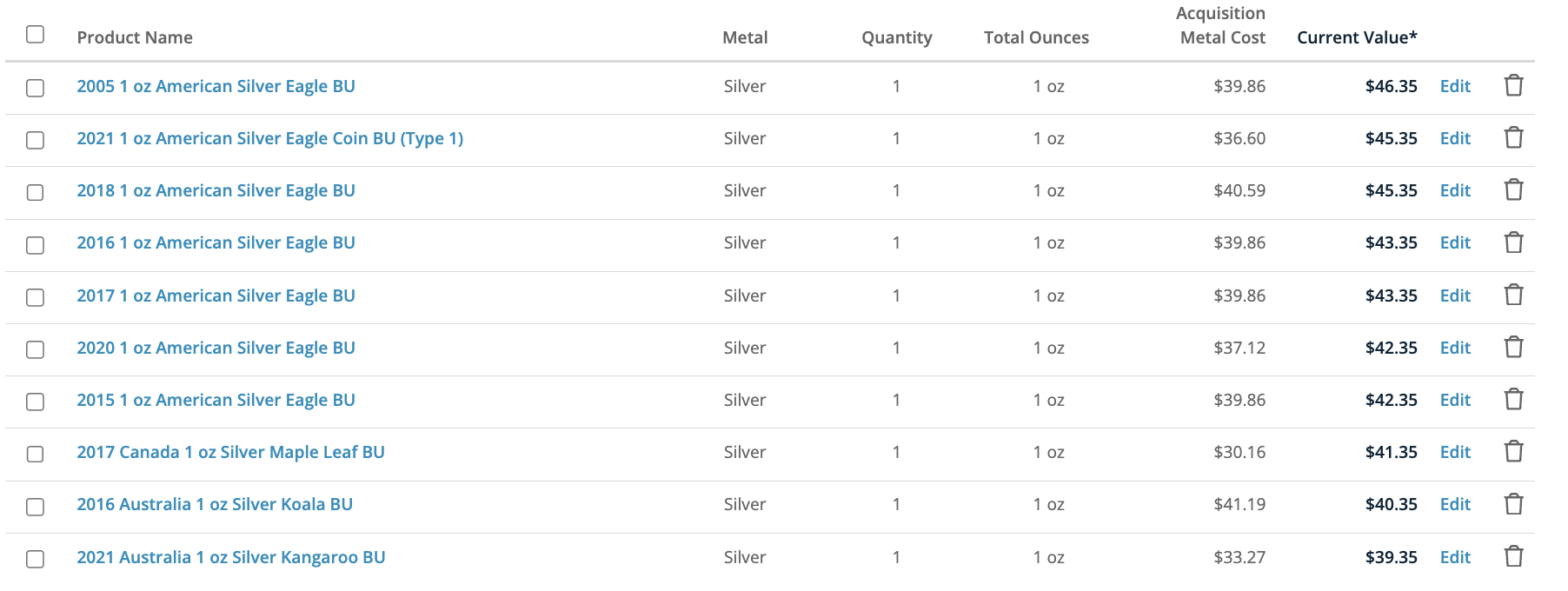This screenshot has height=591, width=1568.
Task: Click Edit for 2021 Silver Eagle Type 1
Action: tap(1455, 138)
